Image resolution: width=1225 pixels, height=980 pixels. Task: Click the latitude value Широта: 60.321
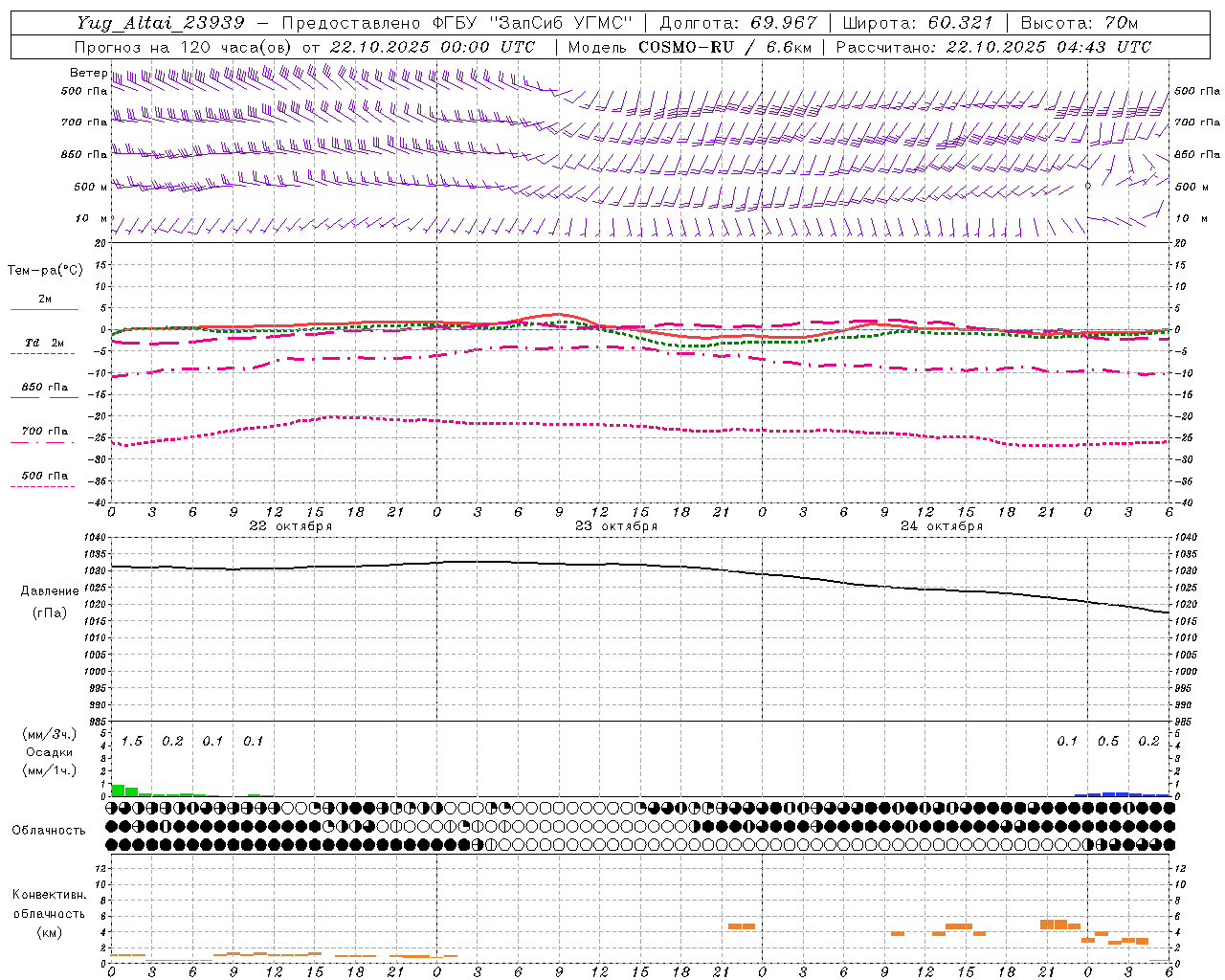[918, 23]
